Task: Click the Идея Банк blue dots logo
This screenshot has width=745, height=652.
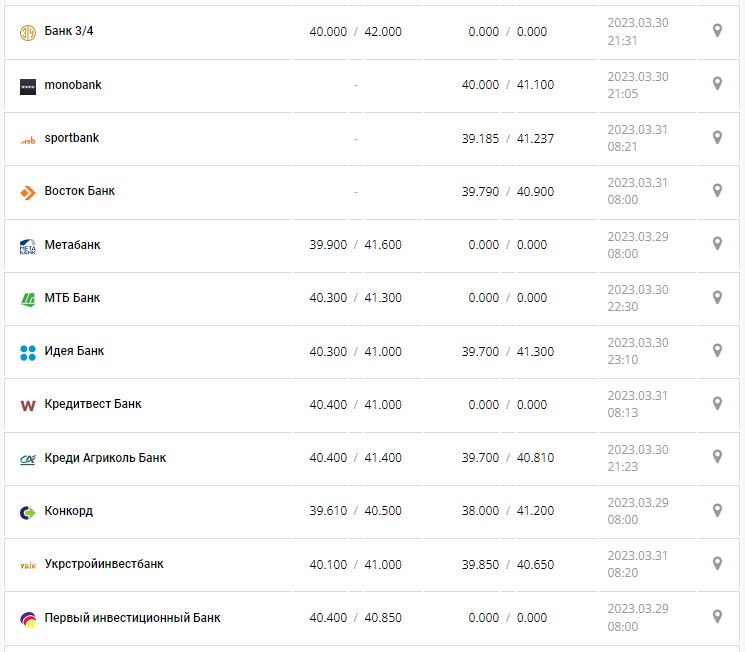Action: click(28, 352)
